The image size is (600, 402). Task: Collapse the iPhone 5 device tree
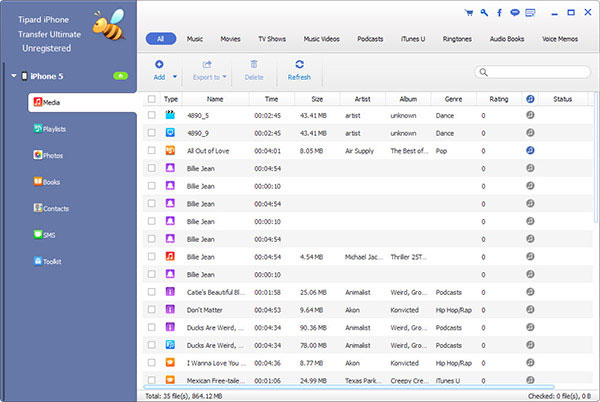click(14, 76)
